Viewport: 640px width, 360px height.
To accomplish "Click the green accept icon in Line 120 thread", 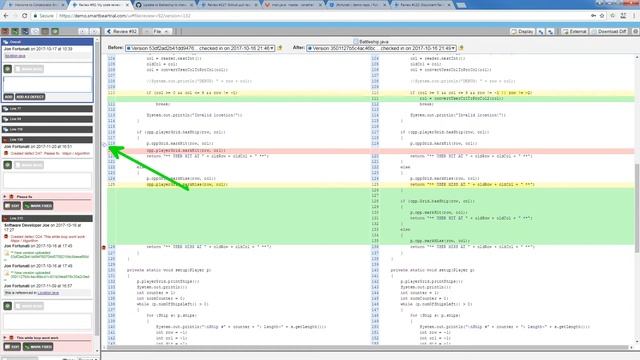I will (8, 165).
